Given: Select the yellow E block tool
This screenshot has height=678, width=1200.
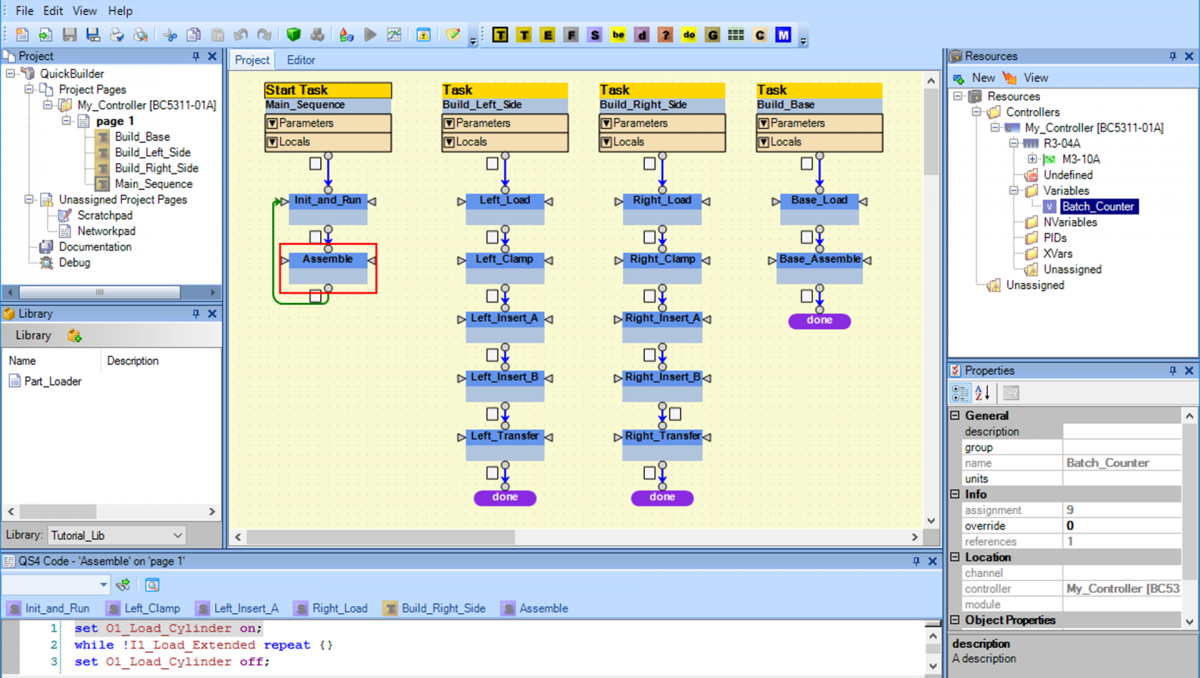Looking at the screenshot, I should (x=547, y=35).
